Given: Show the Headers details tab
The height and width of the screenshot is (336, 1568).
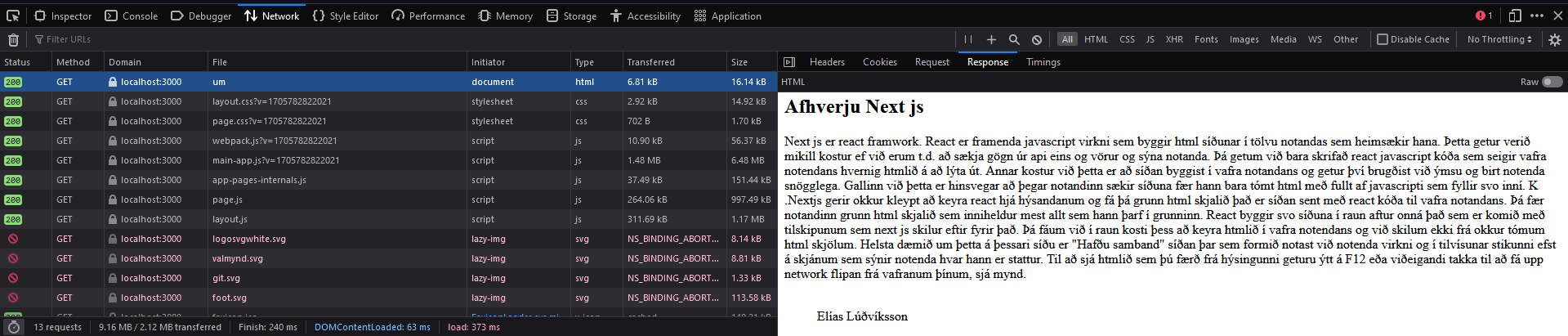Looking at the screenshot, I should click(827, 62).
